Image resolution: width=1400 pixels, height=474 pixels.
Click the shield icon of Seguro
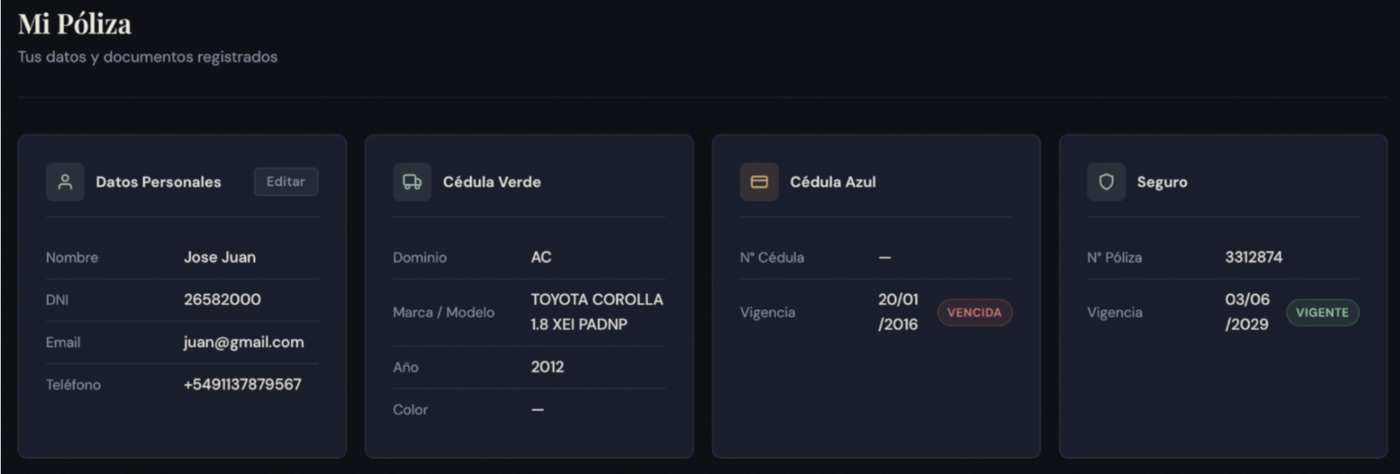click(1106, 182)
